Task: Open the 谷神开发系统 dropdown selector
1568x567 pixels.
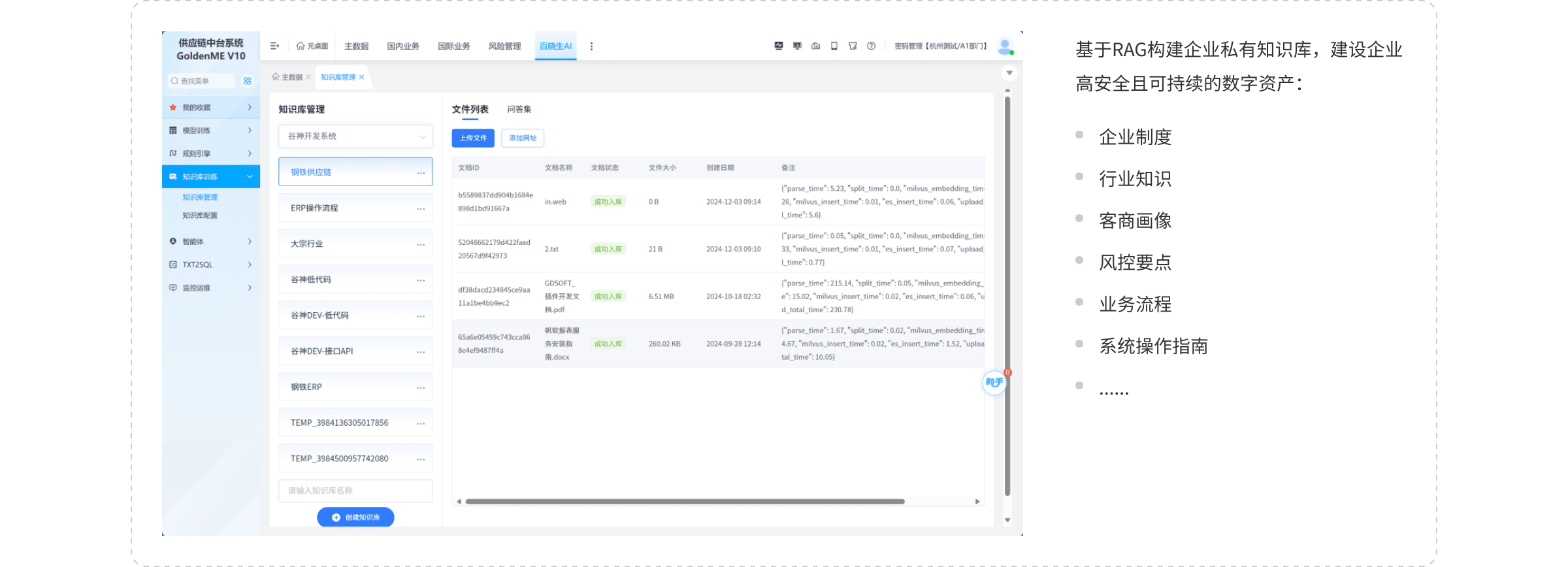Action: coord(355,137)
